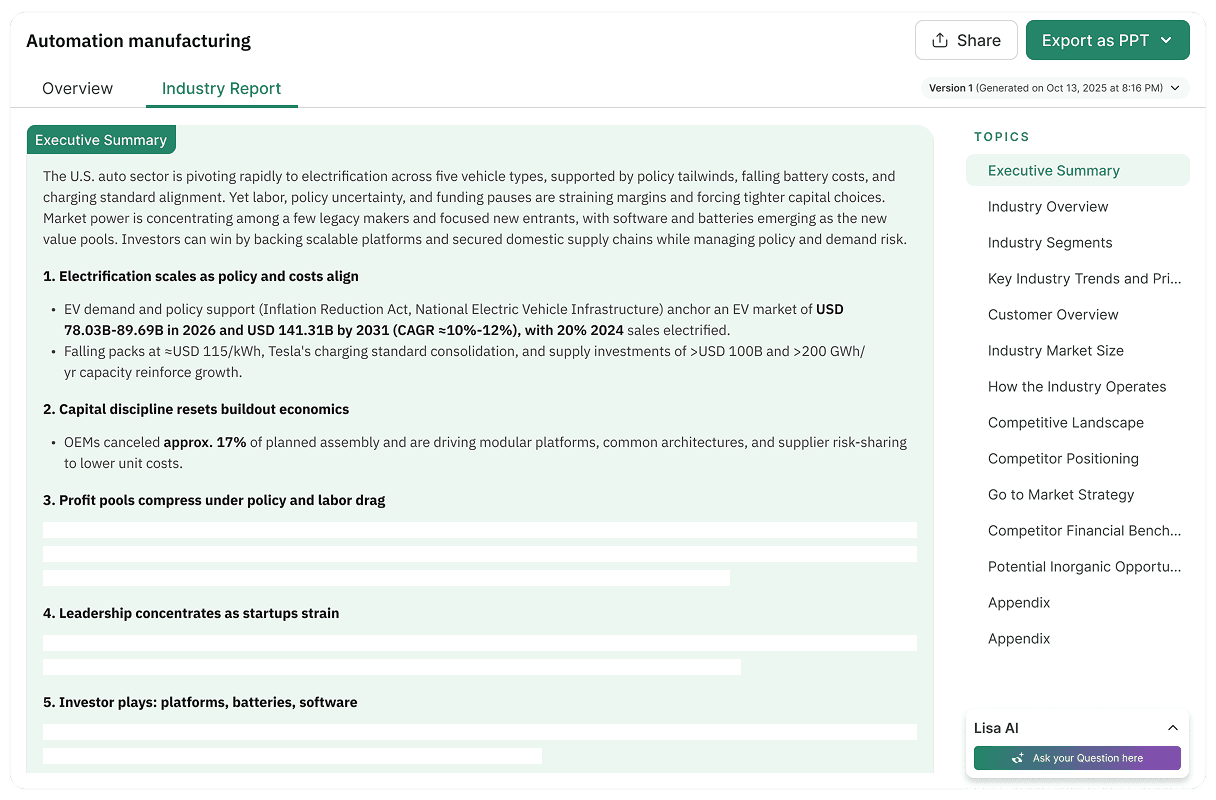The width and height of the screenshot is (1216, 800).
Task: Click the sparkle icon in Ask your Question
Action: (1017, 758)
